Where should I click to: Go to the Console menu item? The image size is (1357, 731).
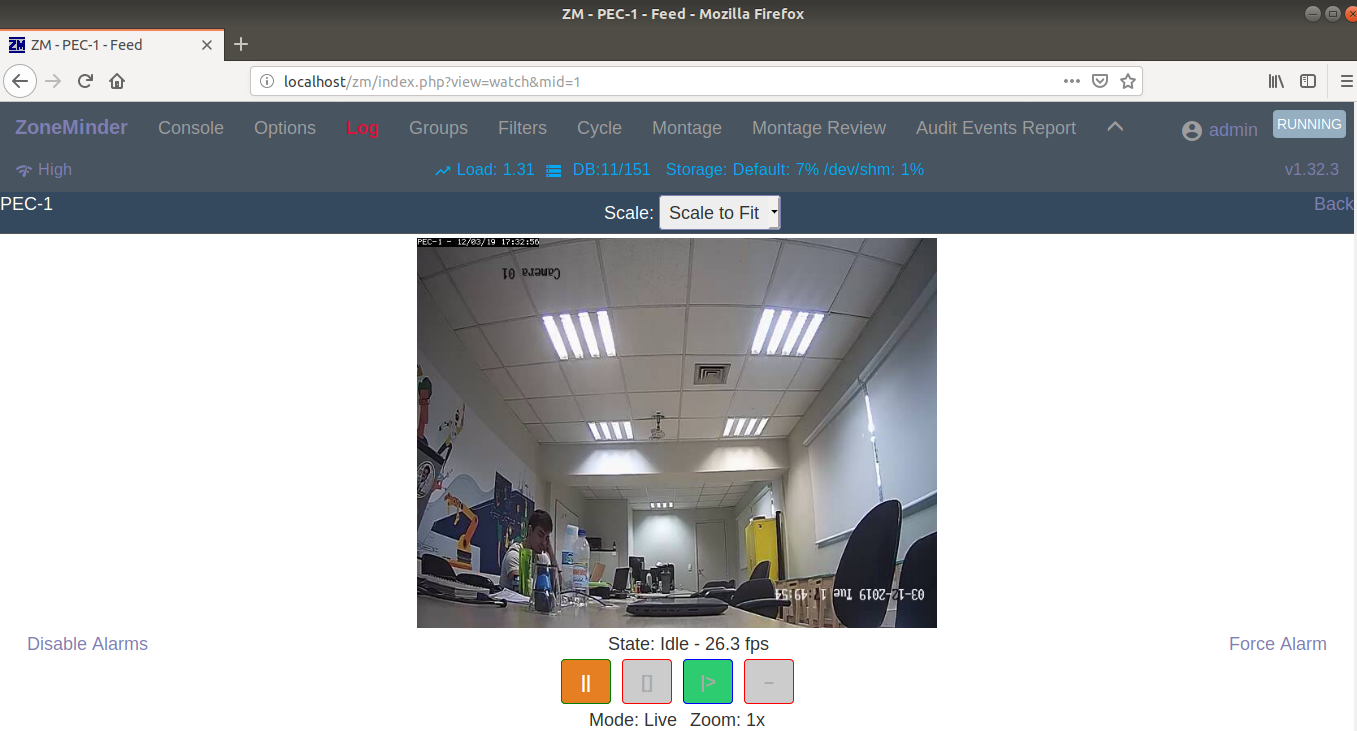(x=191, y=128)
